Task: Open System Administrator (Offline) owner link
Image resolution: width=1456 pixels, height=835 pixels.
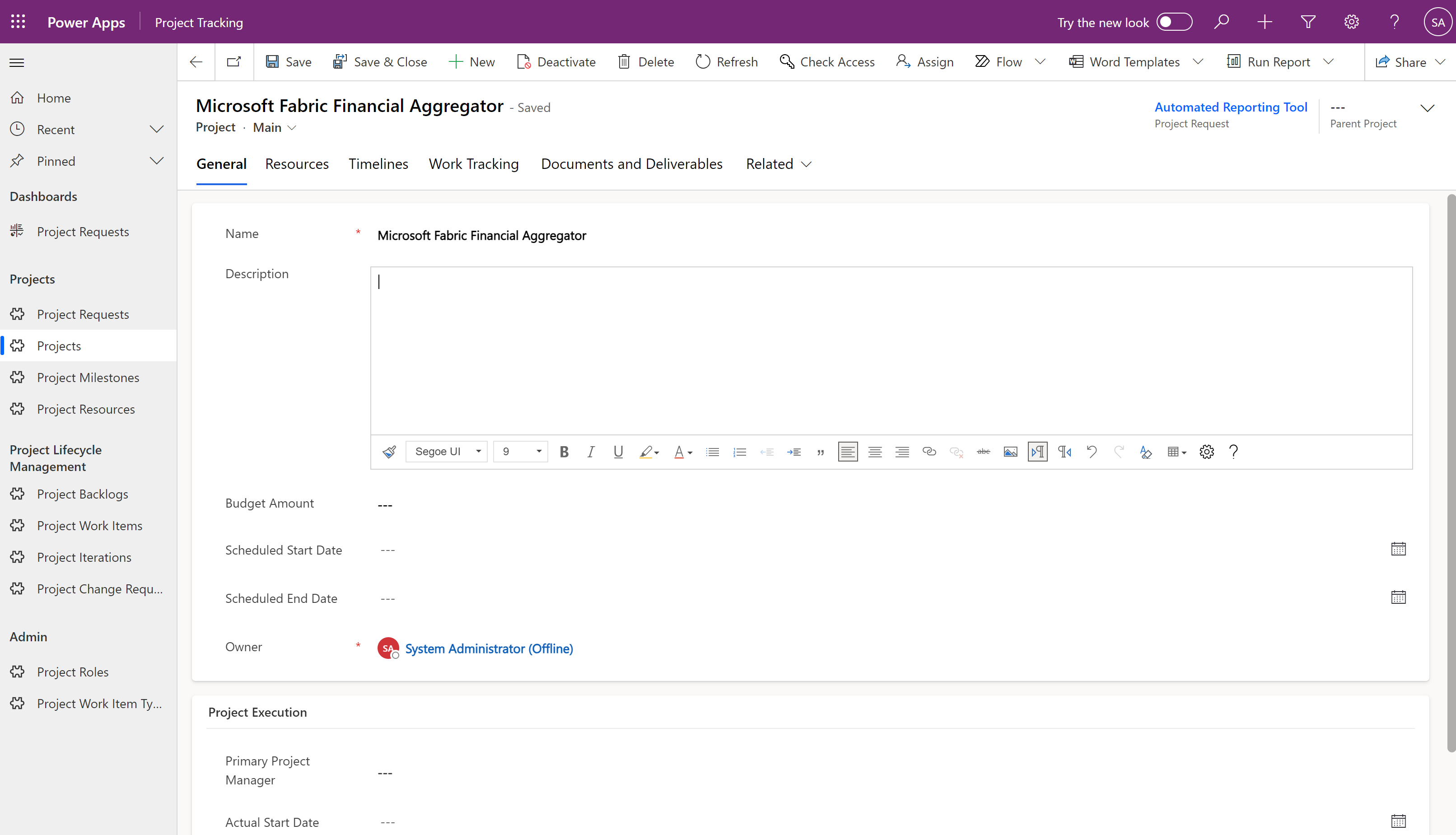Action: point(489,648)
